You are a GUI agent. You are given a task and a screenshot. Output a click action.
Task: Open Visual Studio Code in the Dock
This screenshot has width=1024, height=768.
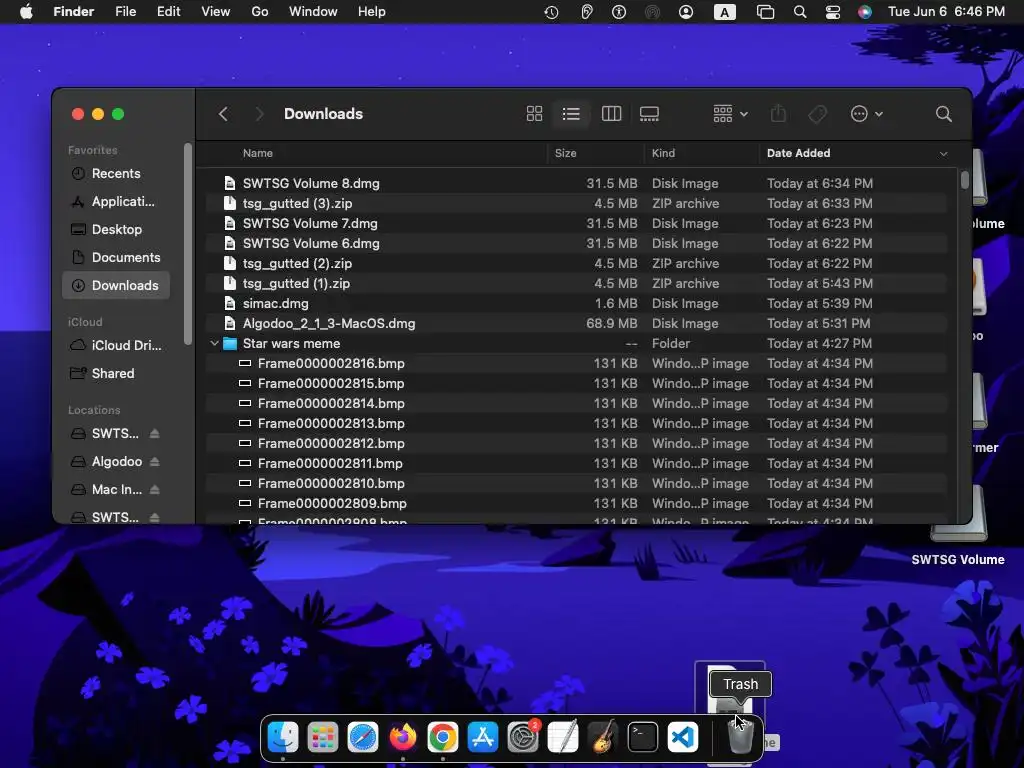(682, 738)
